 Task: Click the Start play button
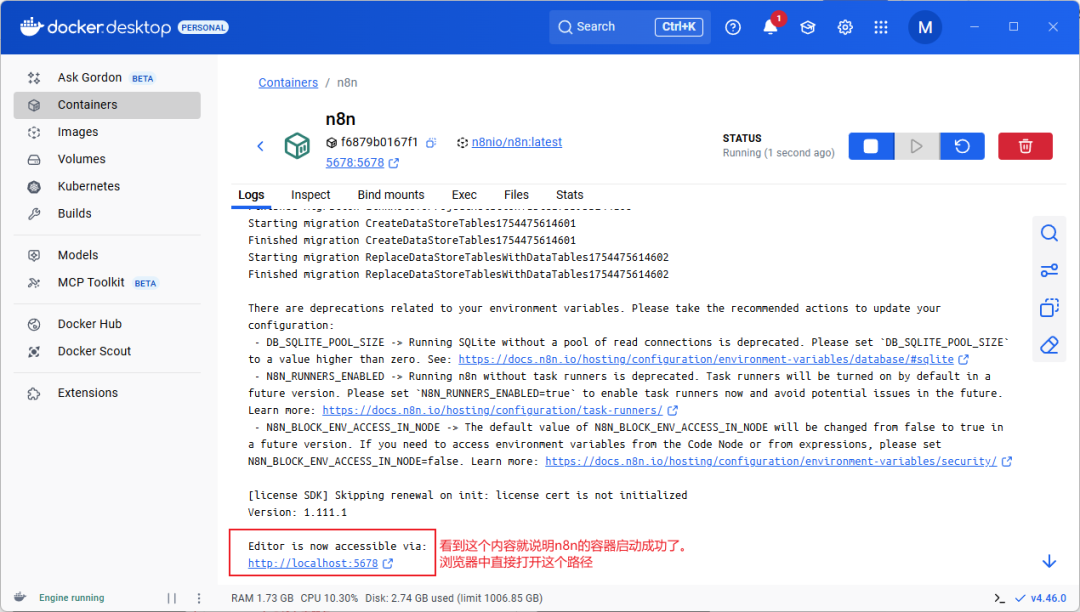pos(916,146)
